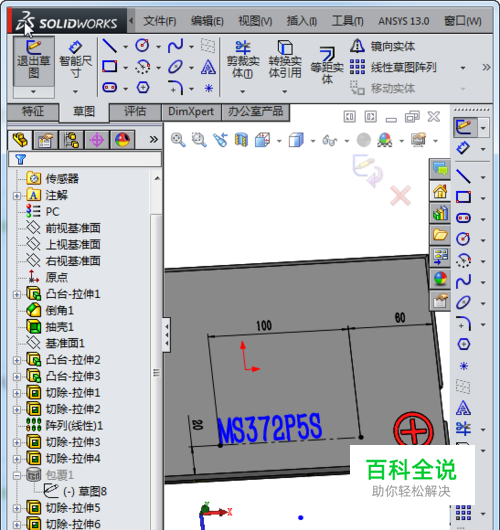Open the 文件(F) menu
This screenshot has width=500, height=530.
click(159, 21)
